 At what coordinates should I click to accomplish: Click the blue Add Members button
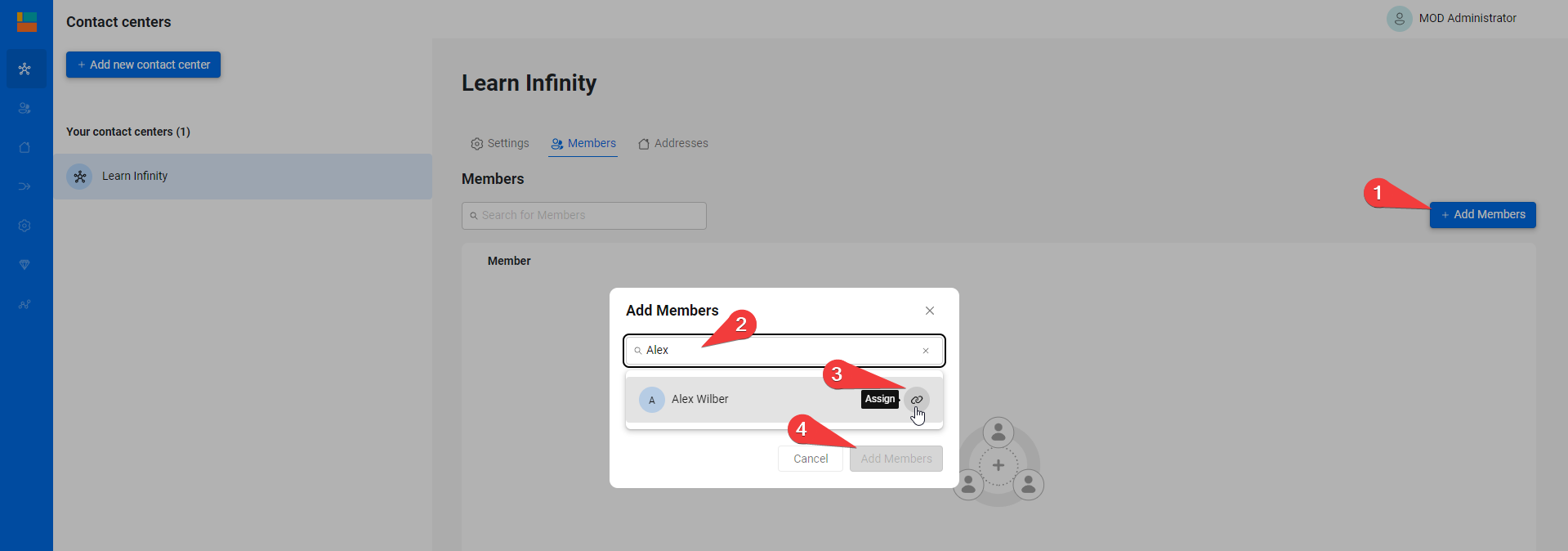(1482, 215)
